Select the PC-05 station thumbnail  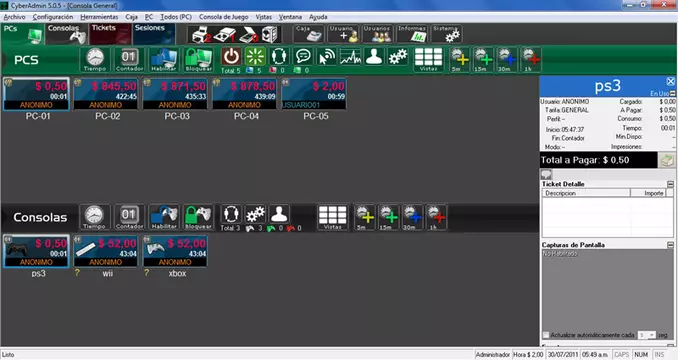click(x=314, y=93)
